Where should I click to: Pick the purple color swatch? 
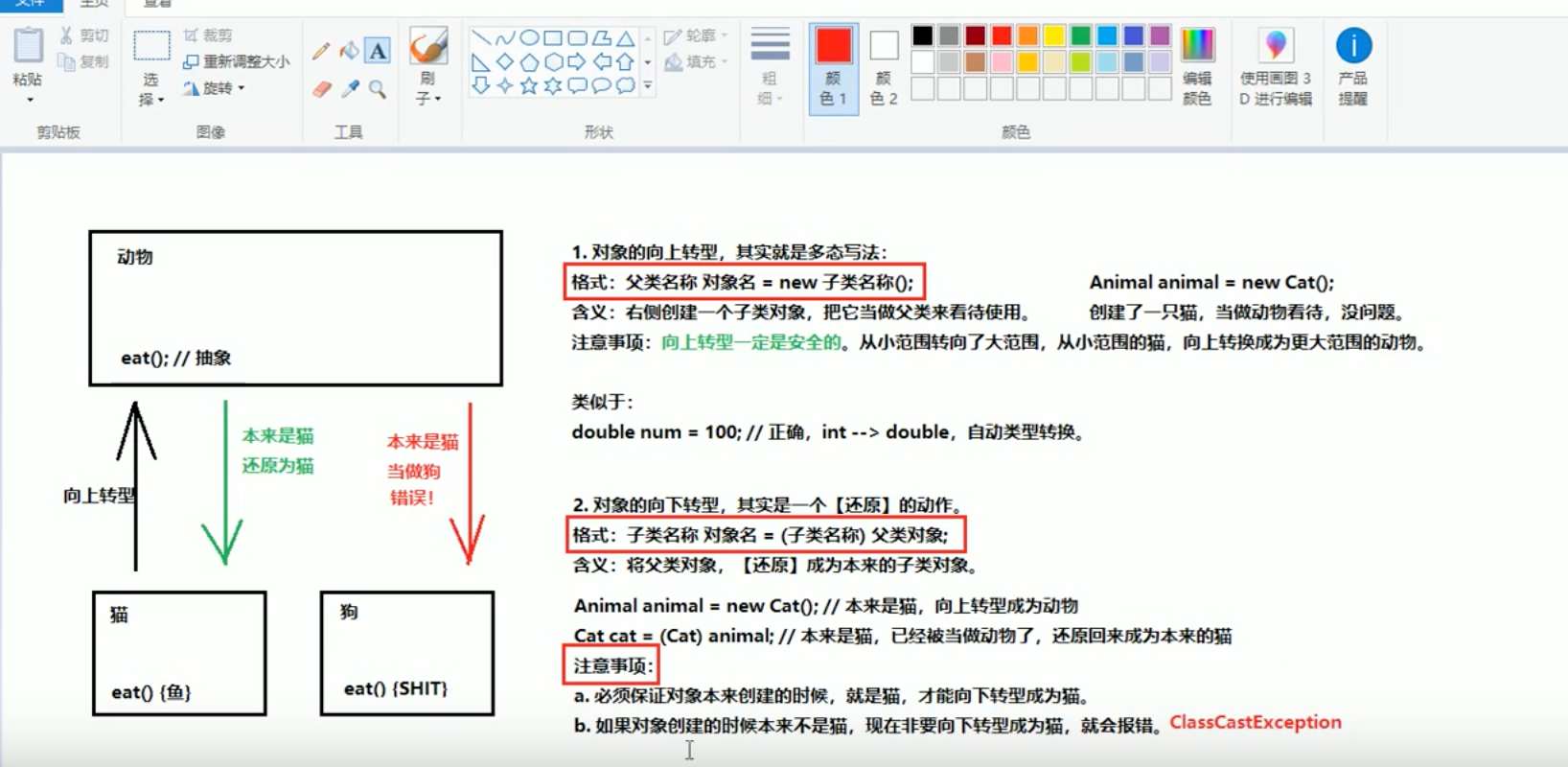(x=1160, y=36)
